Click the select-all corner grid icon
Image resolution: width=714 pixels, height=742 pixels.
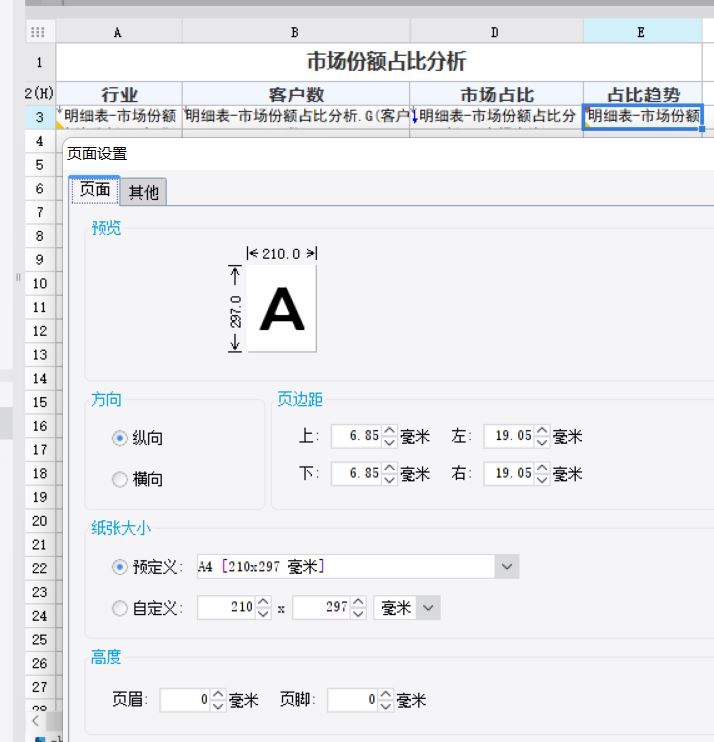[x=39, y=32]
